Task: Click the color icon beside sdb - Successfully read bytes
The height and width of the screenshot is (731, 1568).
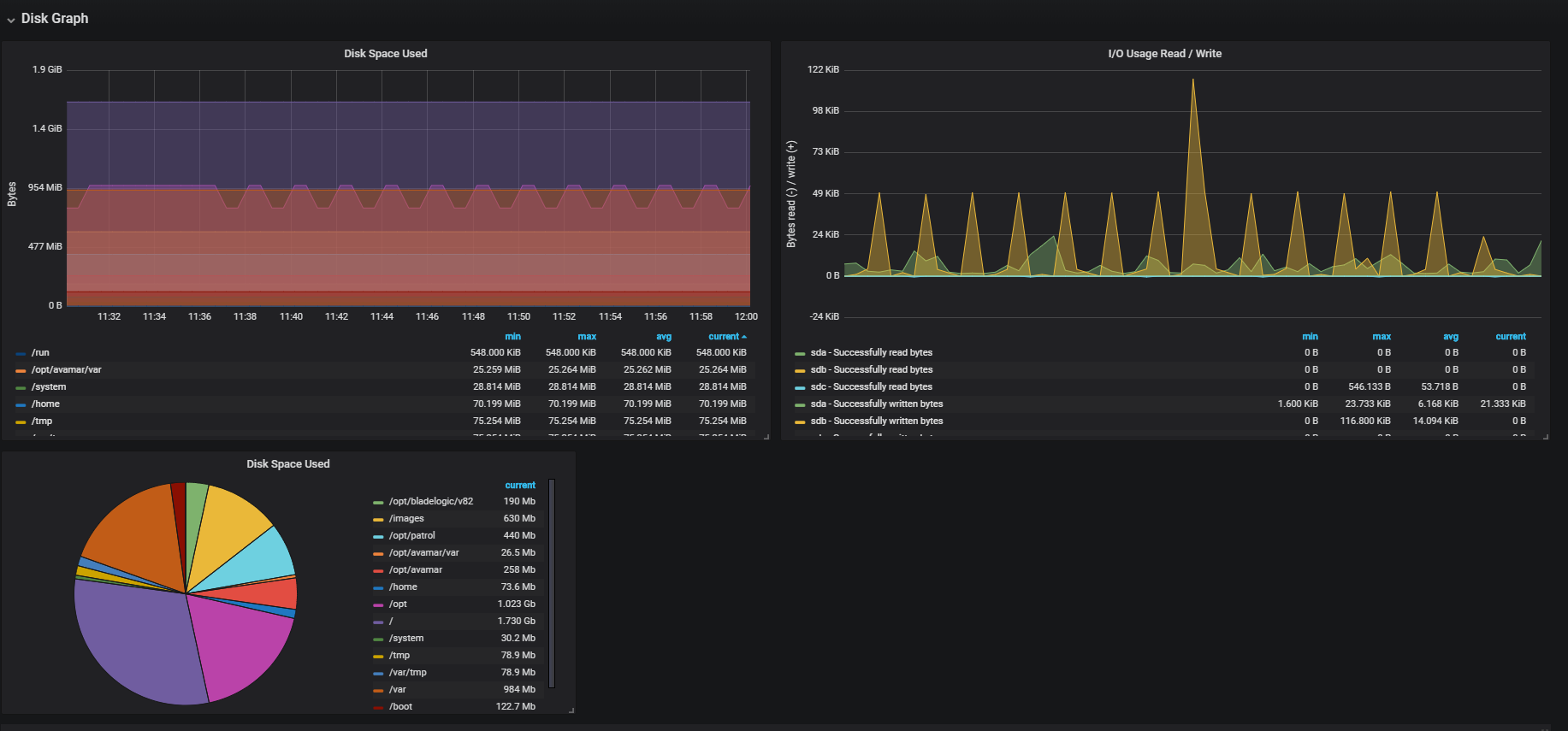Action: point(800,370)
